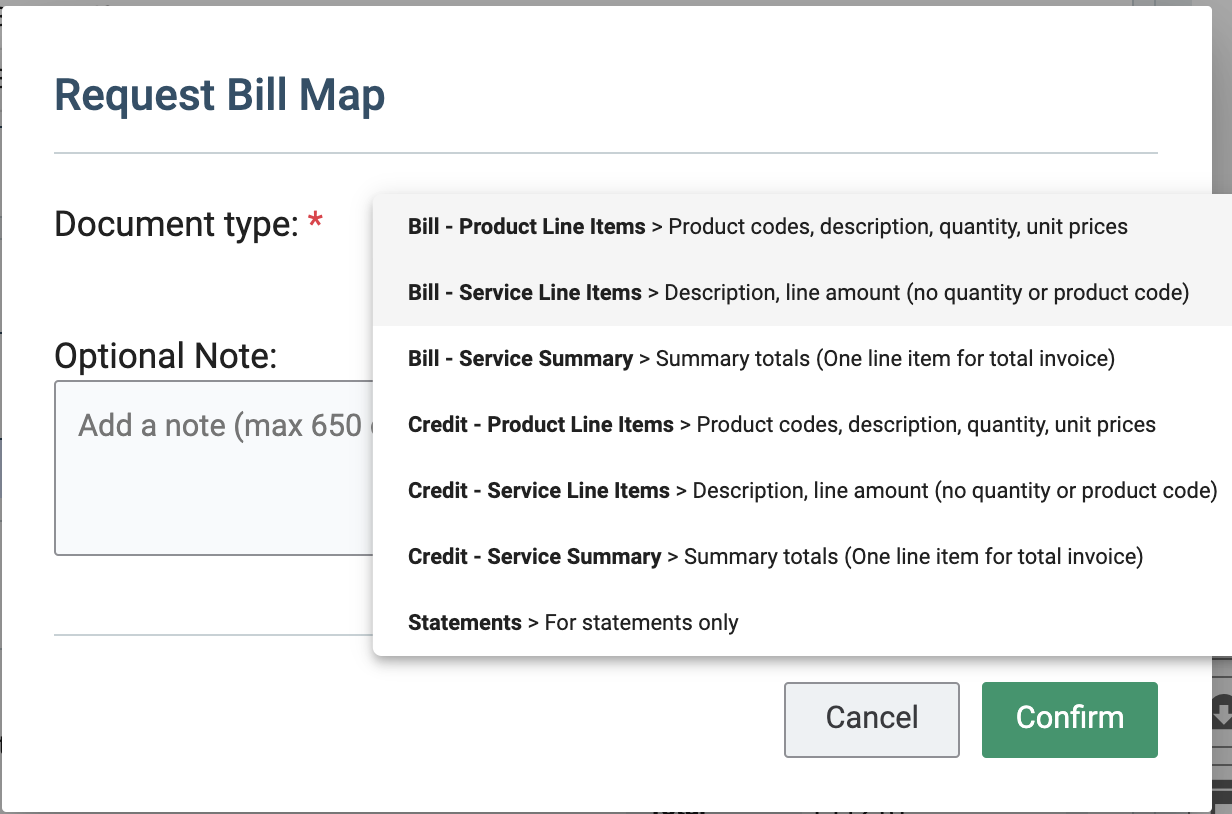
Task: Click the Document type label
Action: tap(177, 224)
